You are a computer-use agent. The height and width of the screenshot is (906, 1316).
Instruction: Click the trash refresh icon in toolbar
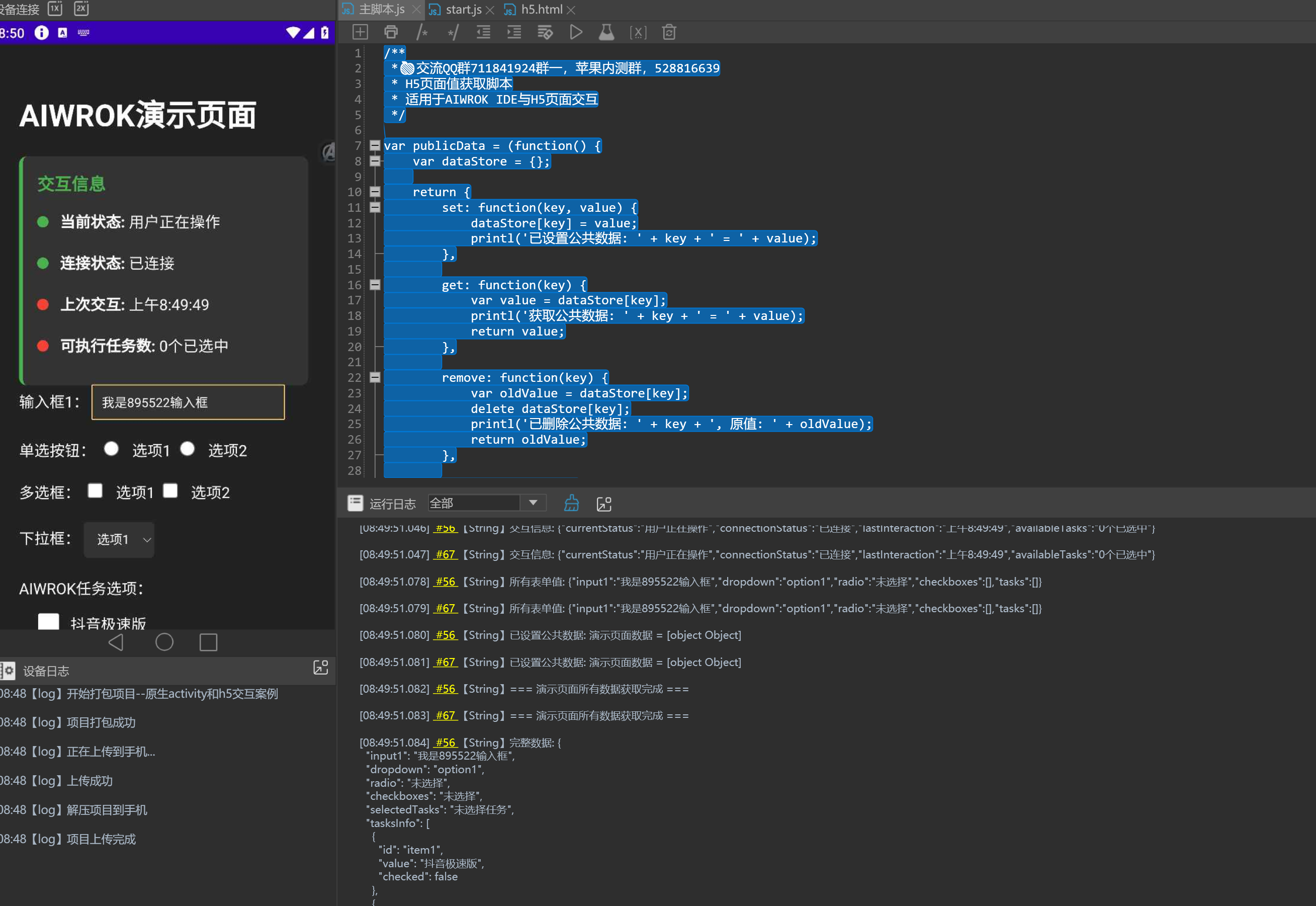point(669,32)
